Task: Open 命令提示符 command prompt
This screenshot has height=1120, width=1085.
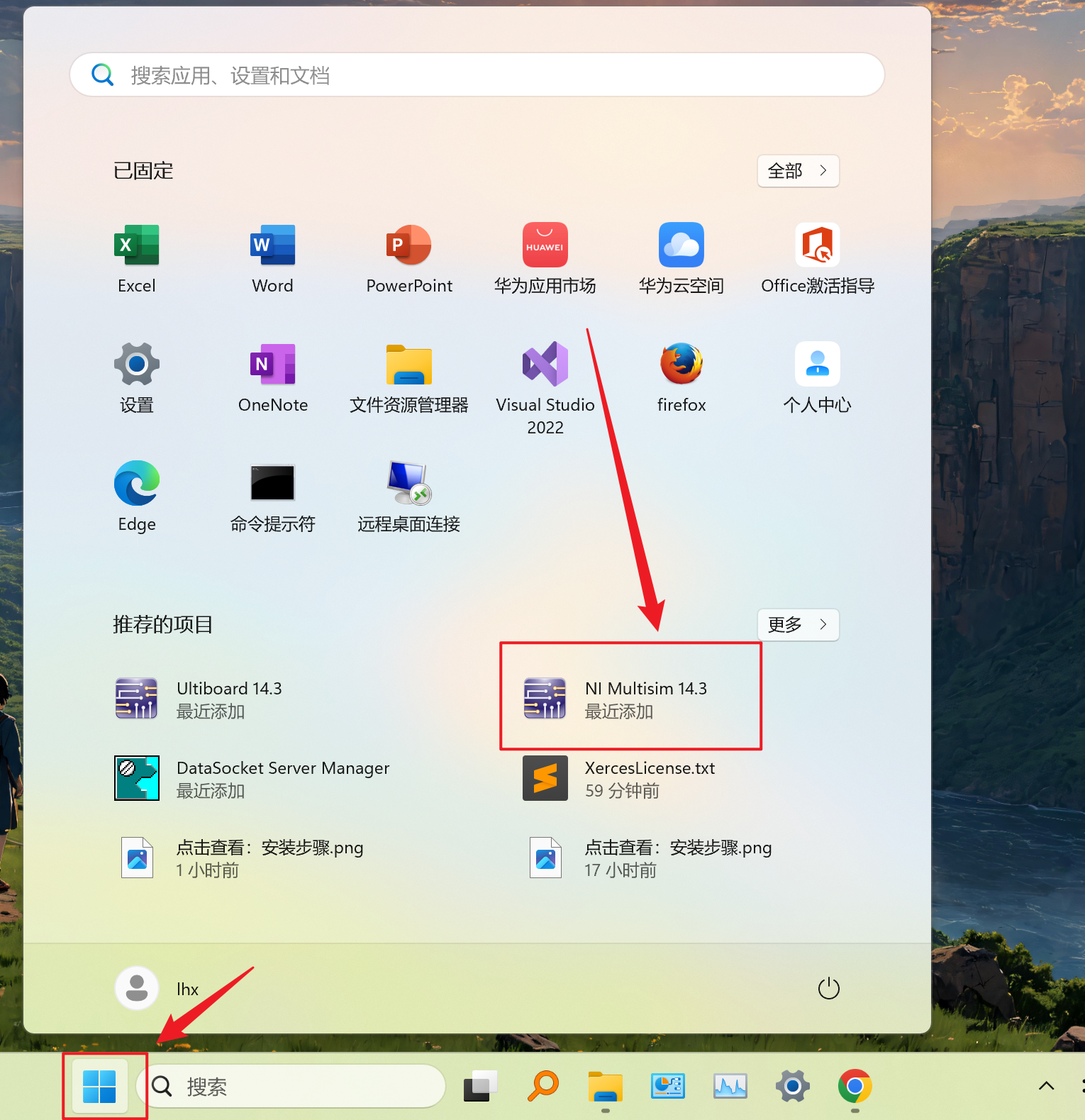Action: [273, 497]
